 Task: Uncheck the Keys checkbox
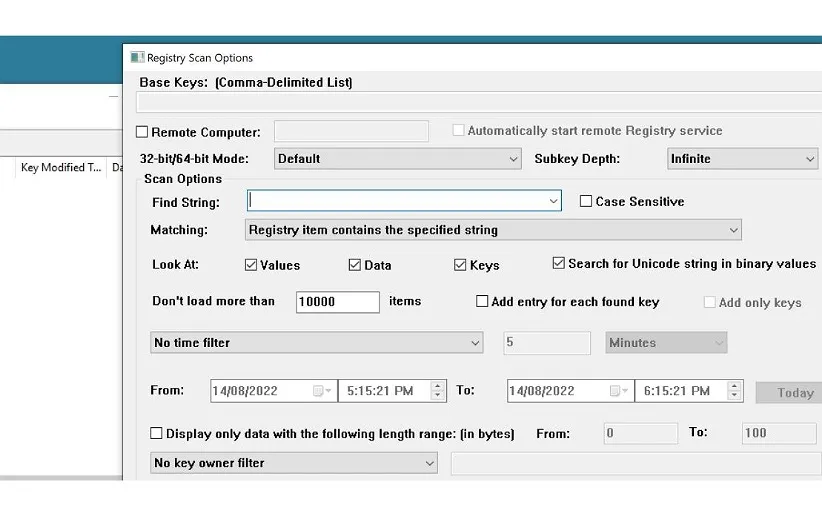pyautogui.click(x=460, y=265)
